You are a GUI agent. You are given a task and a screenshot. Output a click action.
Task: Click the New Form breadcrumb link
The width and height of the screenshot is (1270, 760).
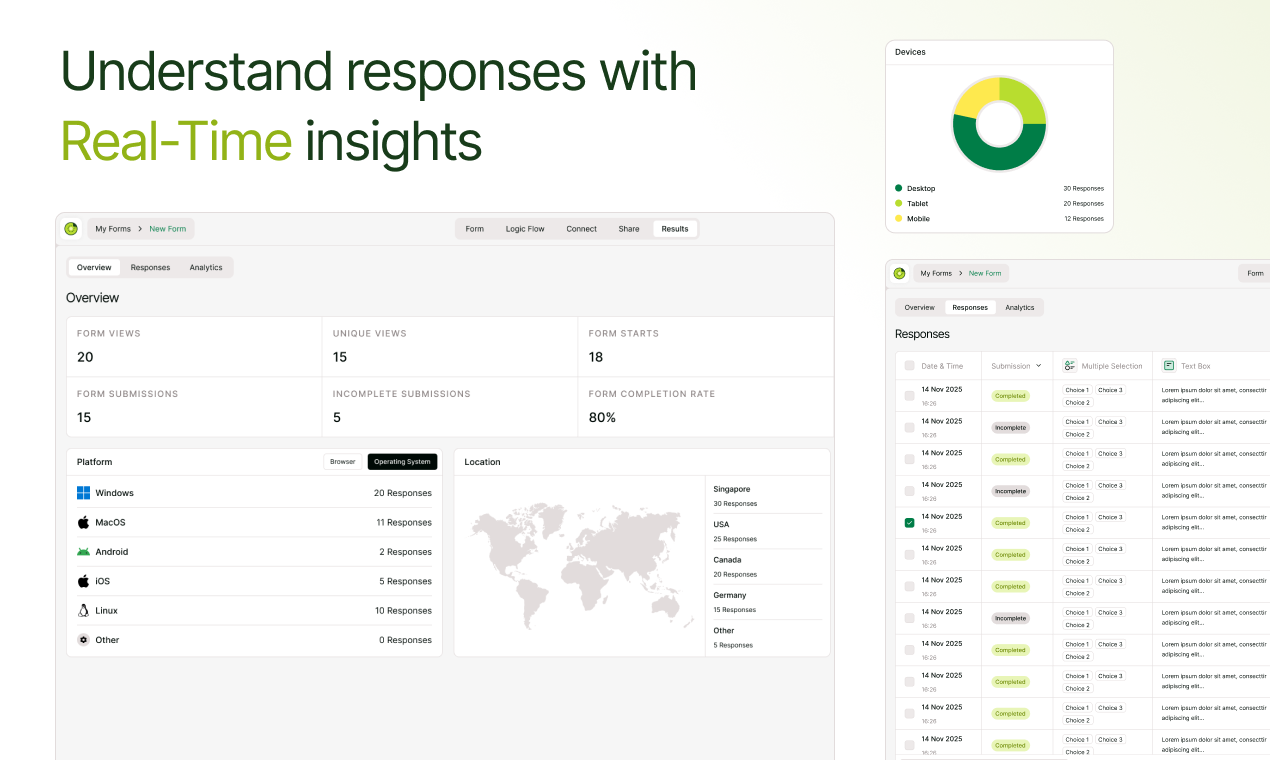point(167,228)
